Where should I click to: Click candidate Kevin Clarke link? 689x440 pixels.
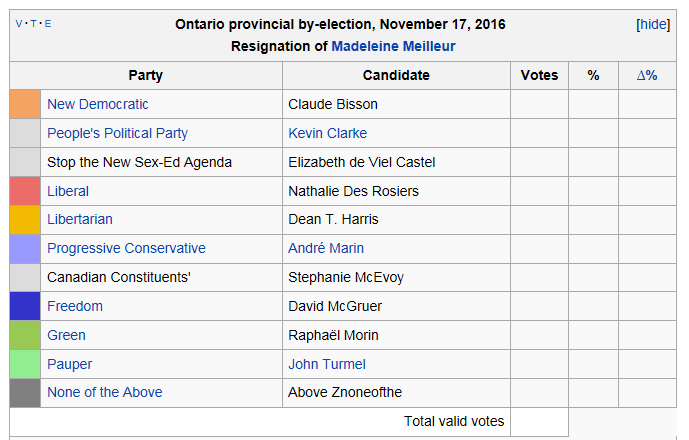click(x=327, y=133)
